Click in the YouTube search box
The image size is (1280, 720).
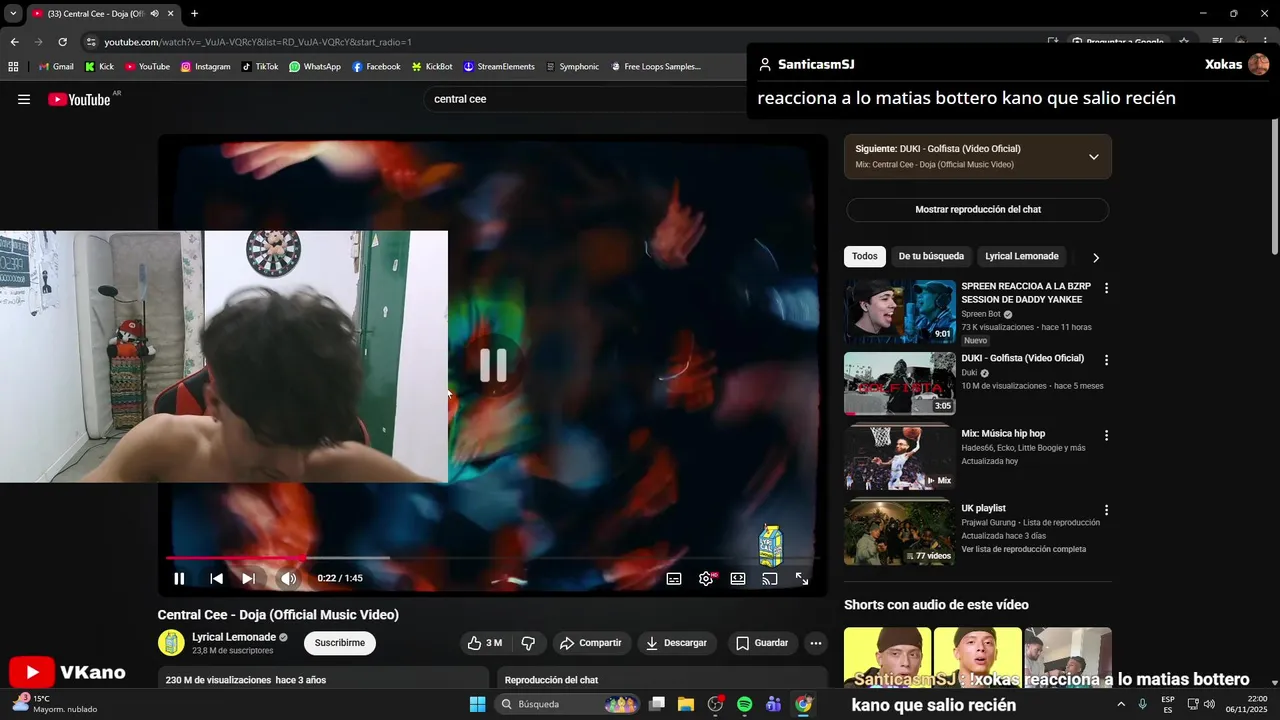point(585,99)
